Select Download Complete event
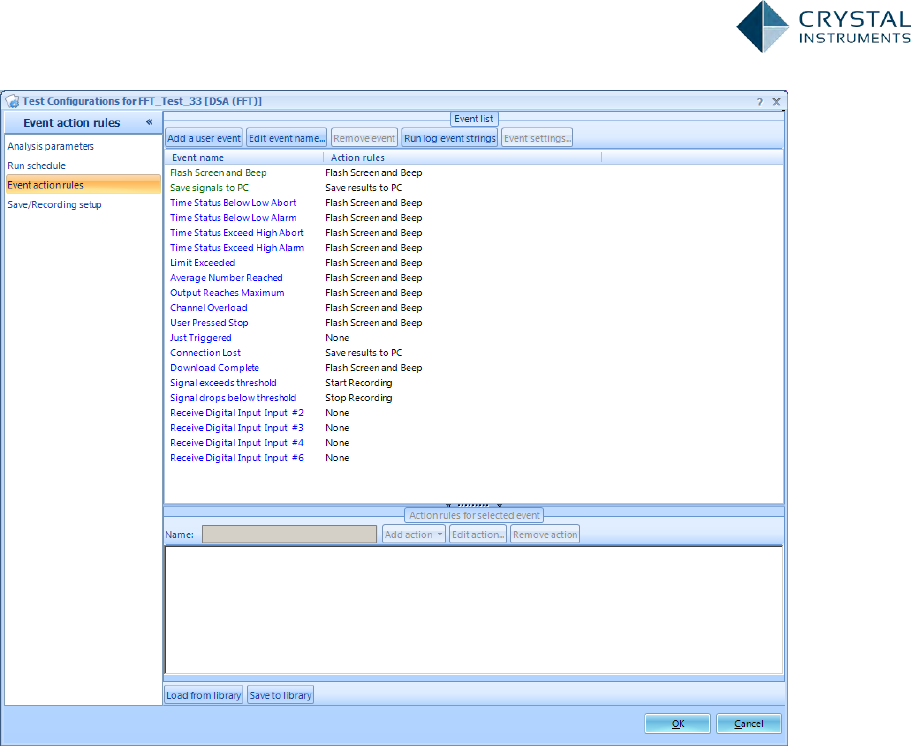 point(214,368)
